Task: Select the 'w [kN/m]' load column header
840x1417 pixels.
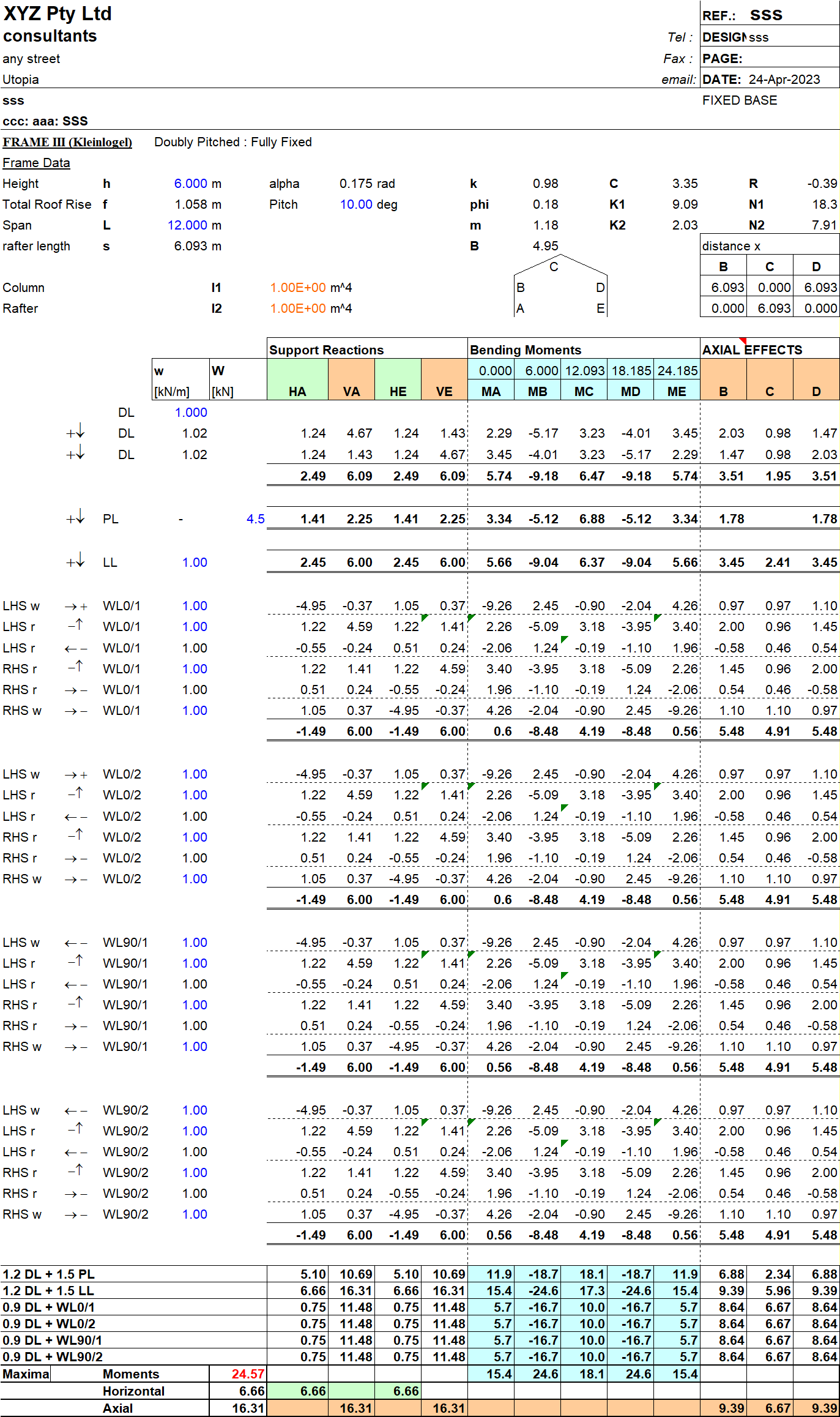Action: 180,381
